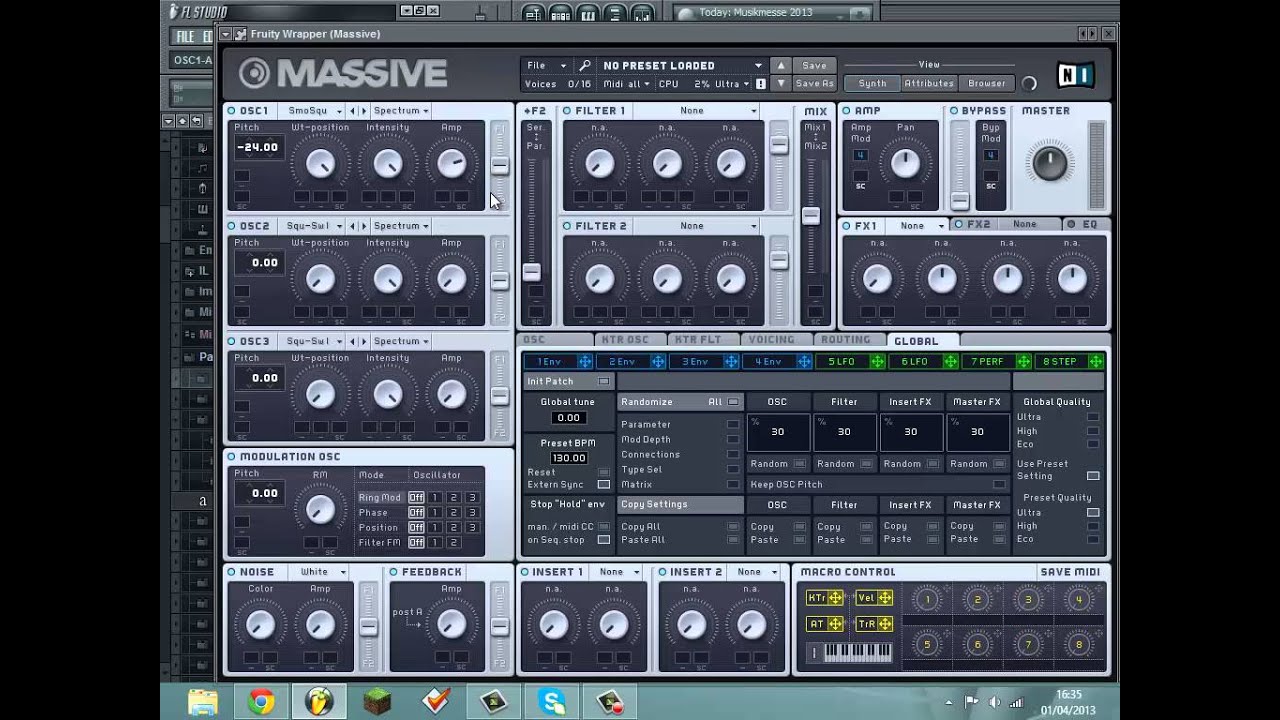Open File Explorer from the taskbar

pyautogui.click(x=203, y=702)
